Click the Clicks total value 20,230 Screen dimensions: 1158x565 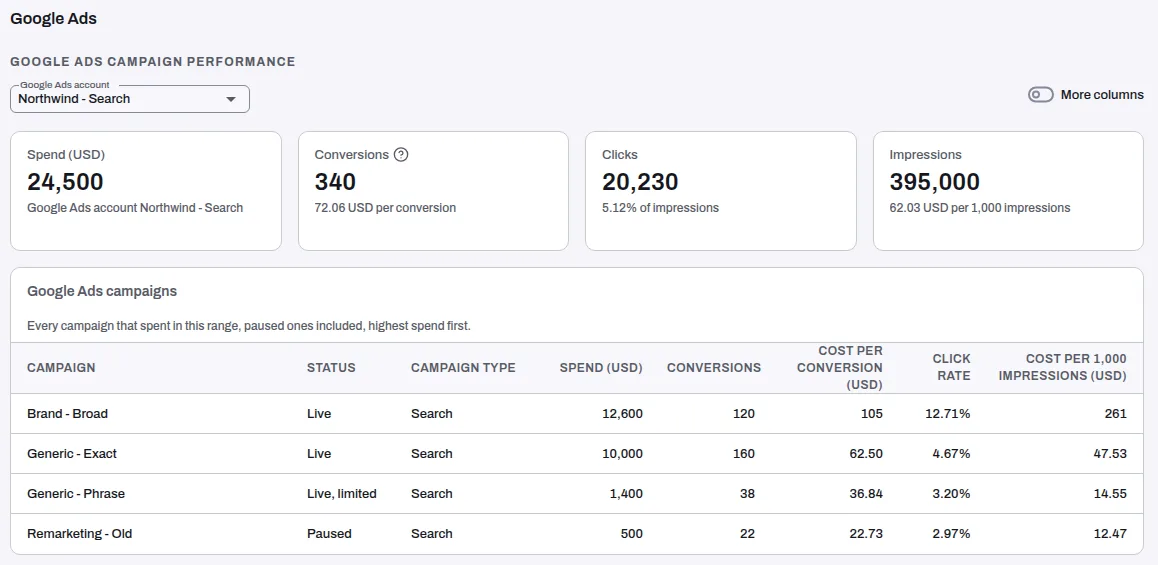pyautogui.click(x=640, y=182)
